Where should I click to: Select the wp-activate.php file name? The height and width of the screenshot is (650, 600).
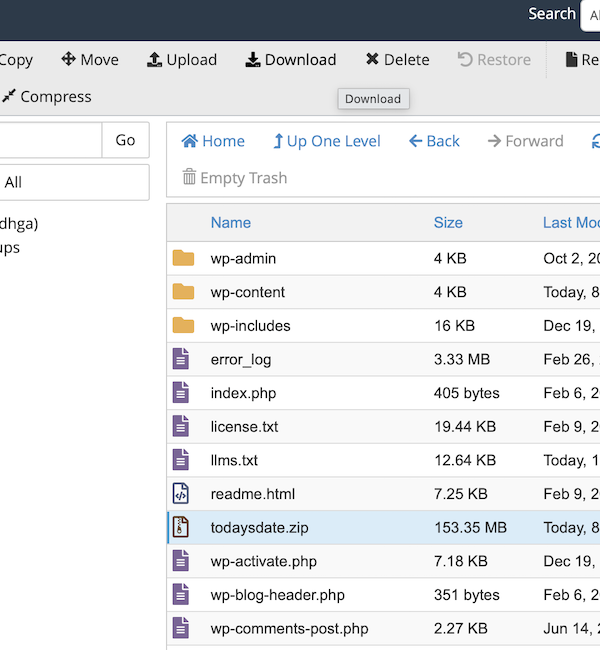tap(263, 561)
